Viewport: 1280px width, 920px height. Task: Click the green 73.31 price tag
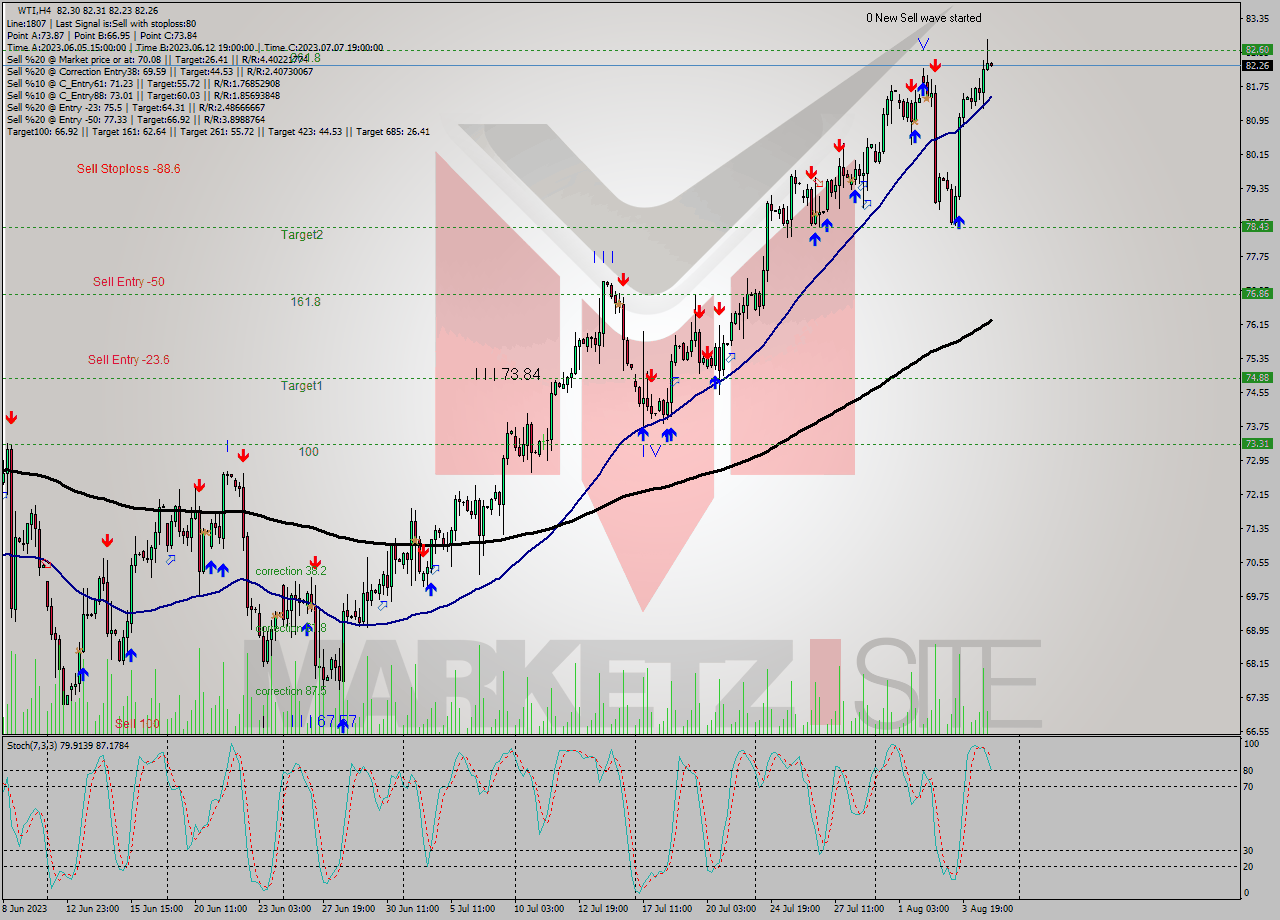1257,443
